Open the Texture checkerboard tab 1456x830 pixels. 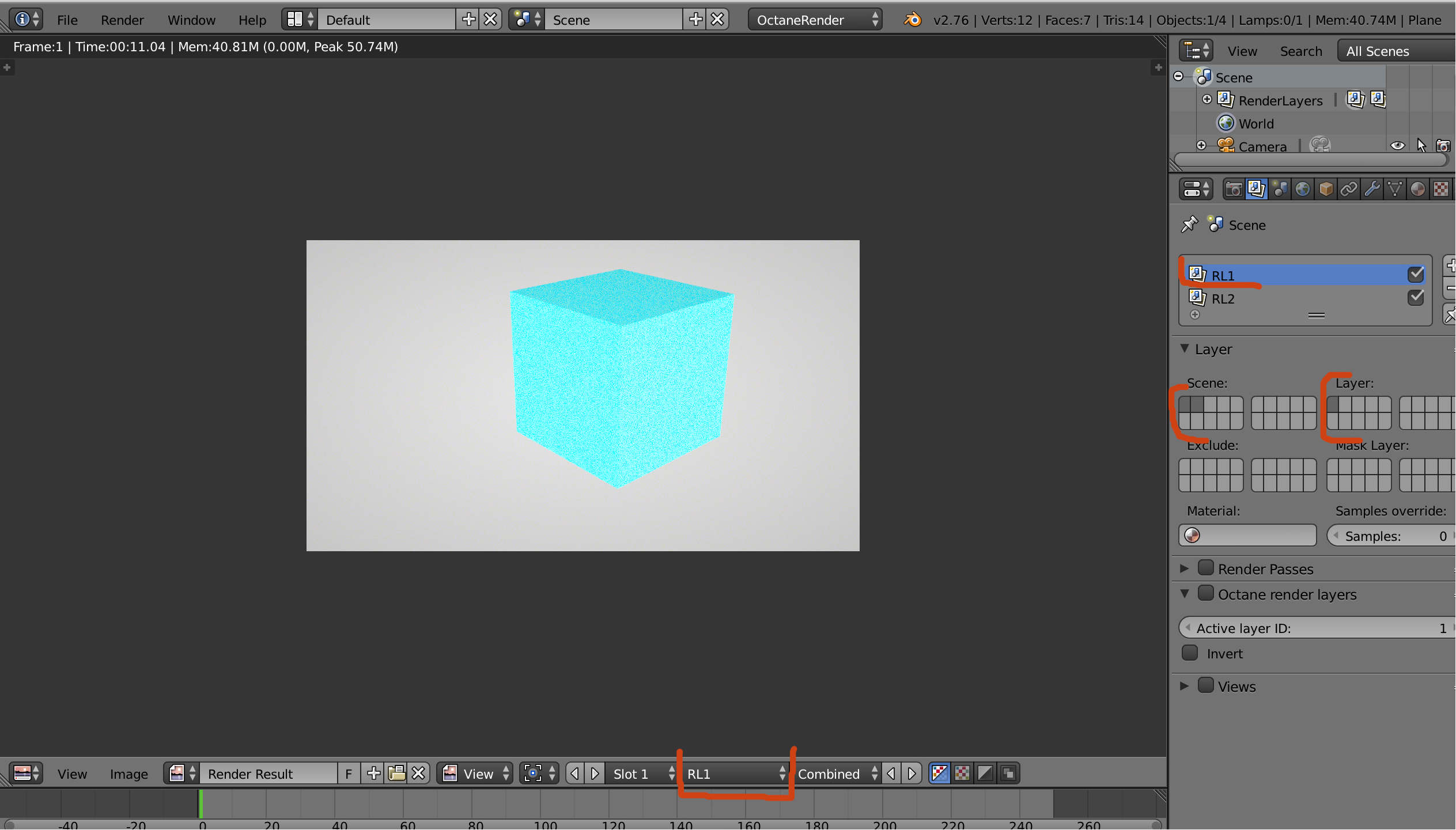[x=1440, y=190]
